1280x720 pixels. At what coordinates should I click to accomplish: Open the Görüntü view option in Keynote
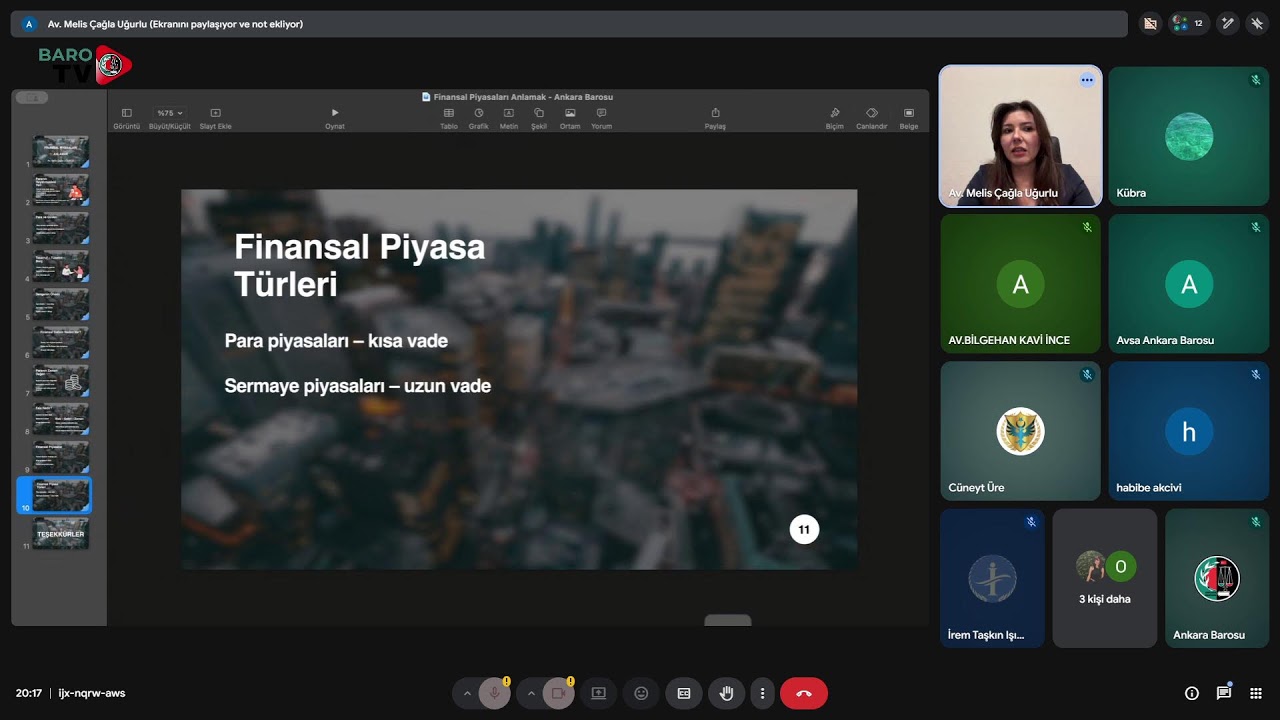click(126, 118)
